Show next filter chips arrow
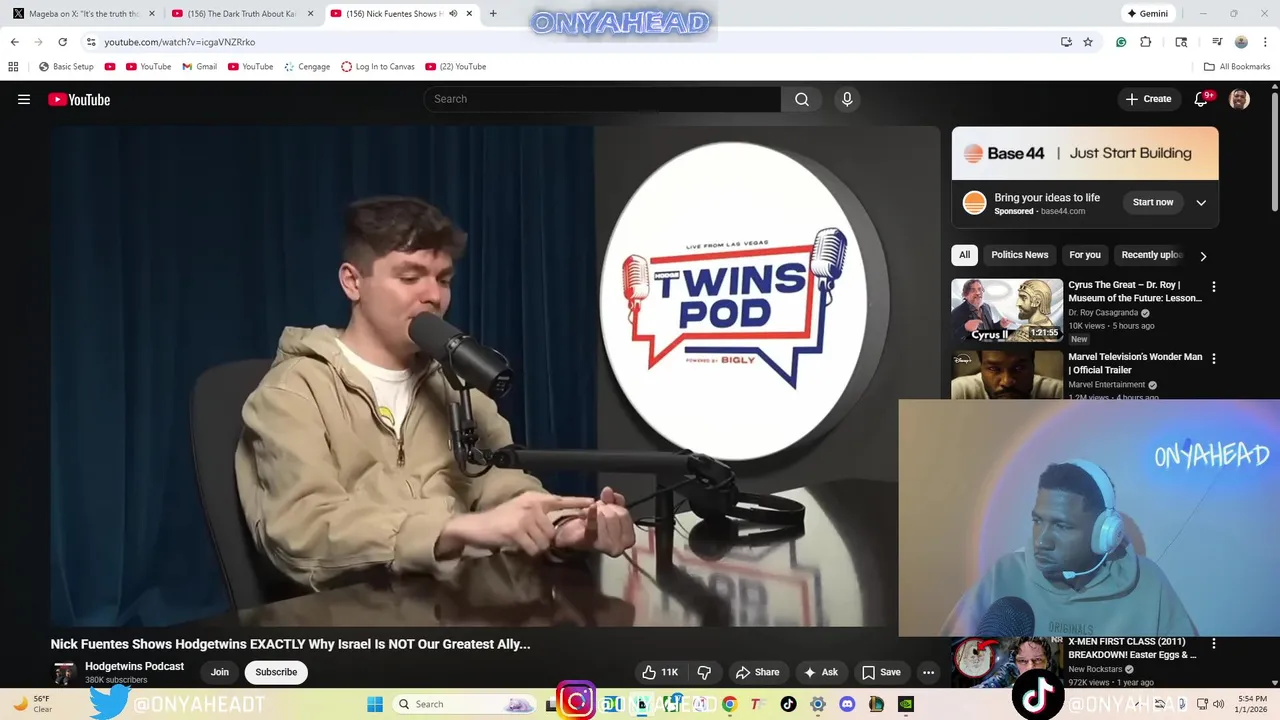Viewport: 1280px width, 720px height. pyautogui.click(x=1203, y=256)
